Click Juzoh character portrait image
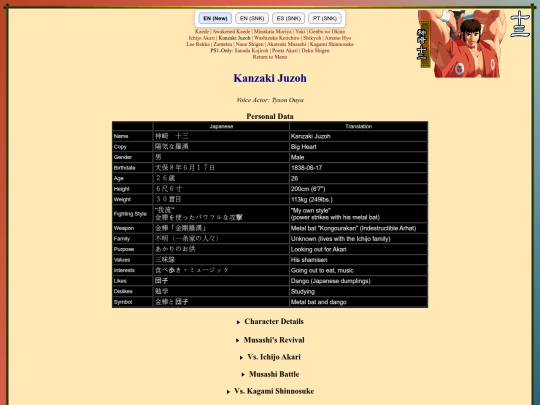Viewport: 540px width, 405px height. pos(461,44)
